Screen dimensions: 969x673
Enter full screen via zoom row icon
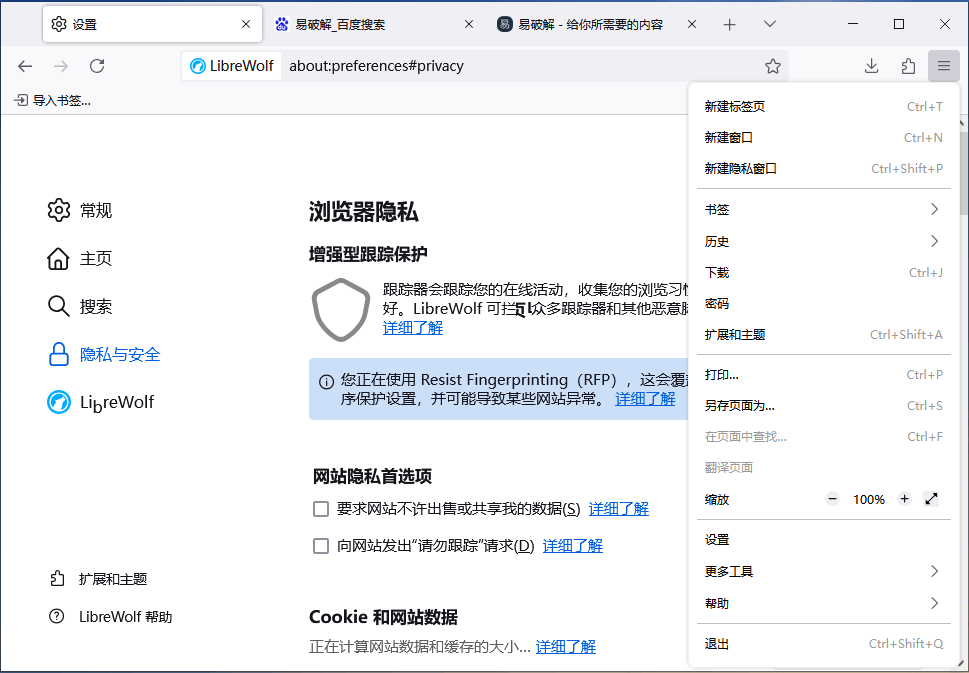[931, 499]
